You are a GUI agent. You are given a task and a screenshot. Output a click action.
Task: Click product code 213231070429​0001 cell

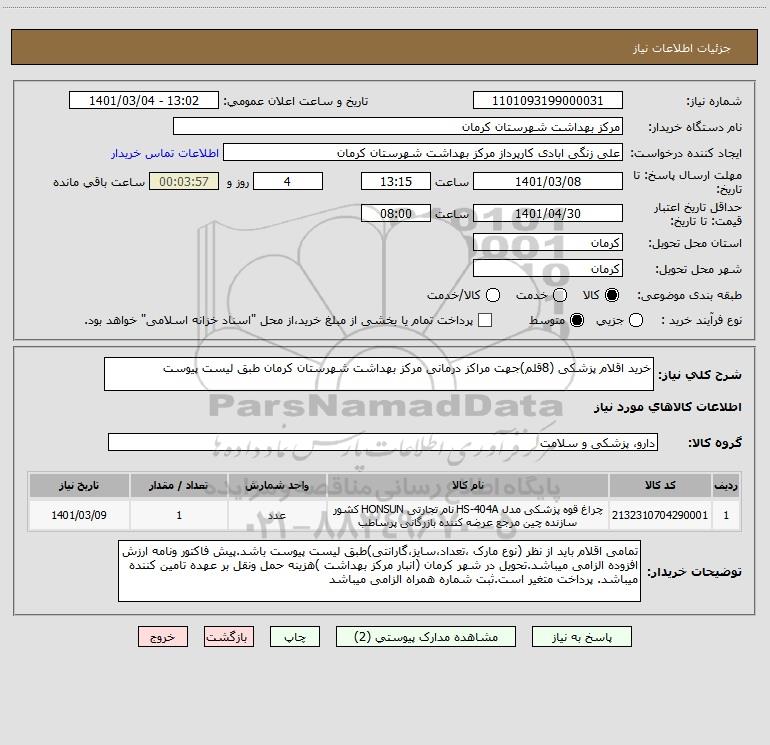[x=660, y=515]
